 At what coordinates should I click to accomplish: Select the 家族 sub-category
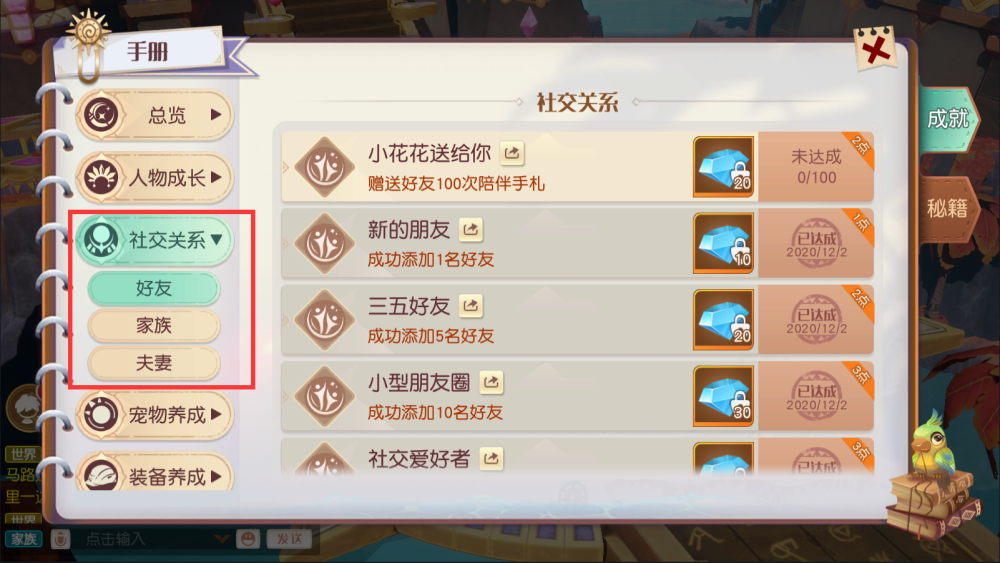154,326
